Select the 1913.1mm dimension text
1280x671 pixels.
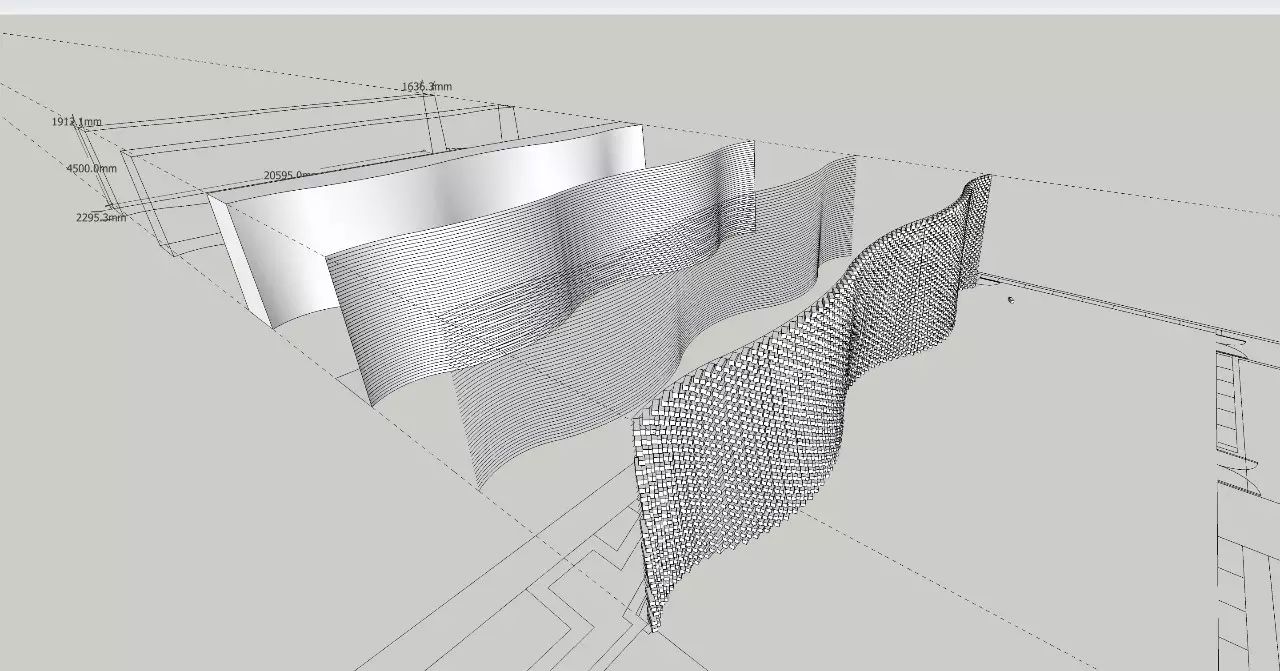[76, 122]
